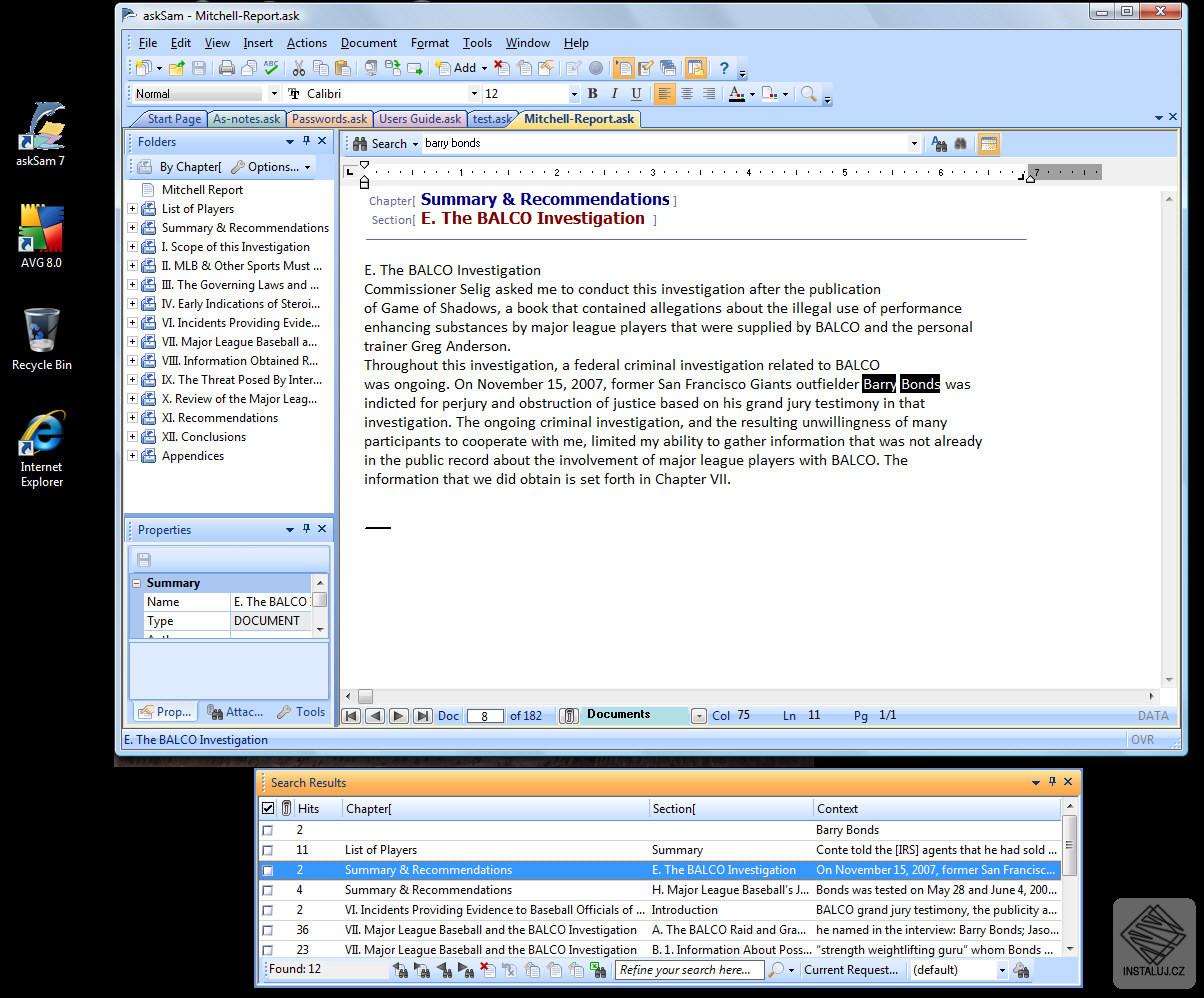Check the box for H. Major League Baseball's result row

267,890
